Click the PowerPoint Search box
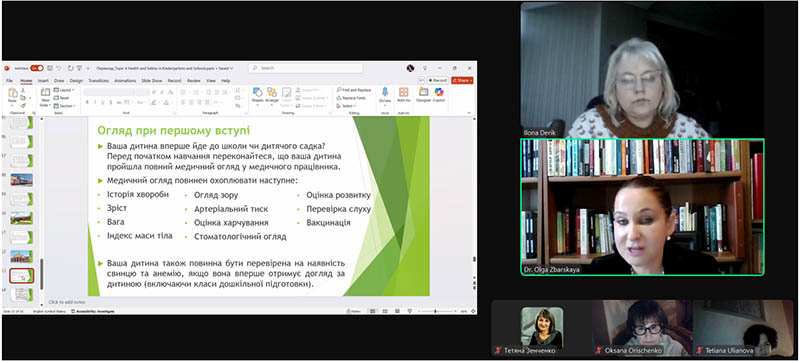This screenshot has height=361, width=800. coord(306,68)
